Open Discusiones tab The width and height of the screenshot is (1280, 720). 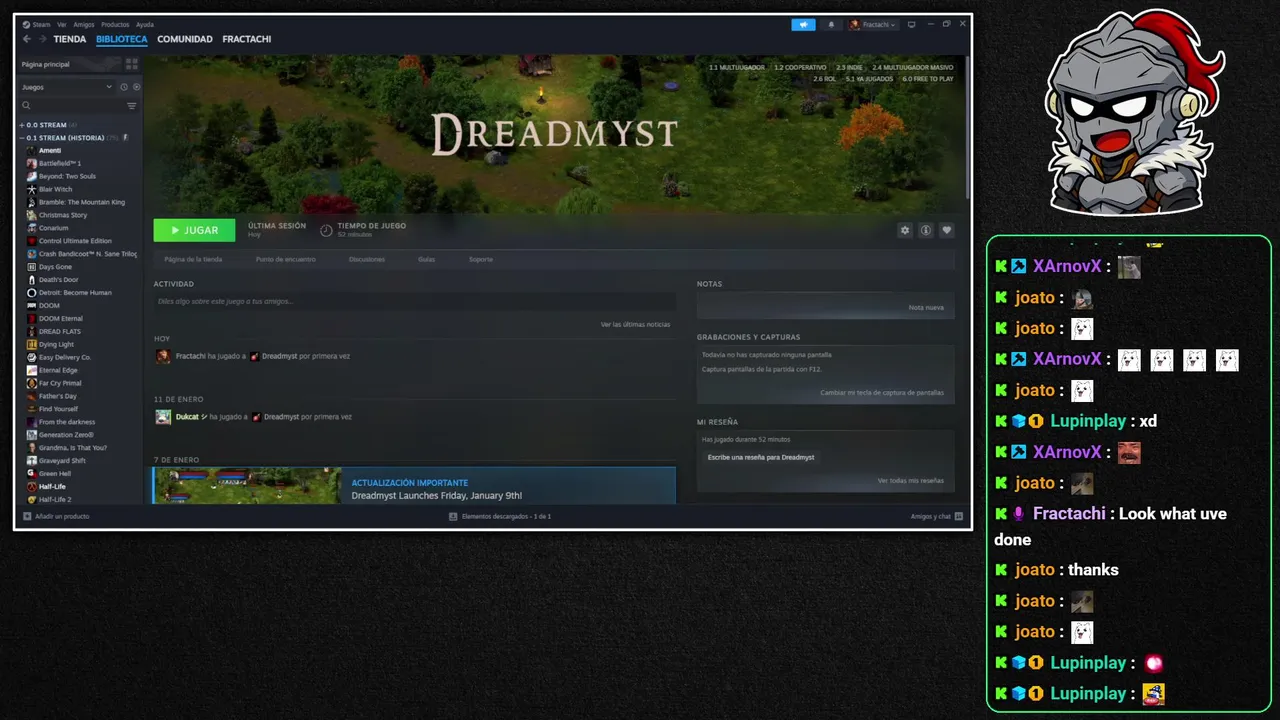coord(367,259)
